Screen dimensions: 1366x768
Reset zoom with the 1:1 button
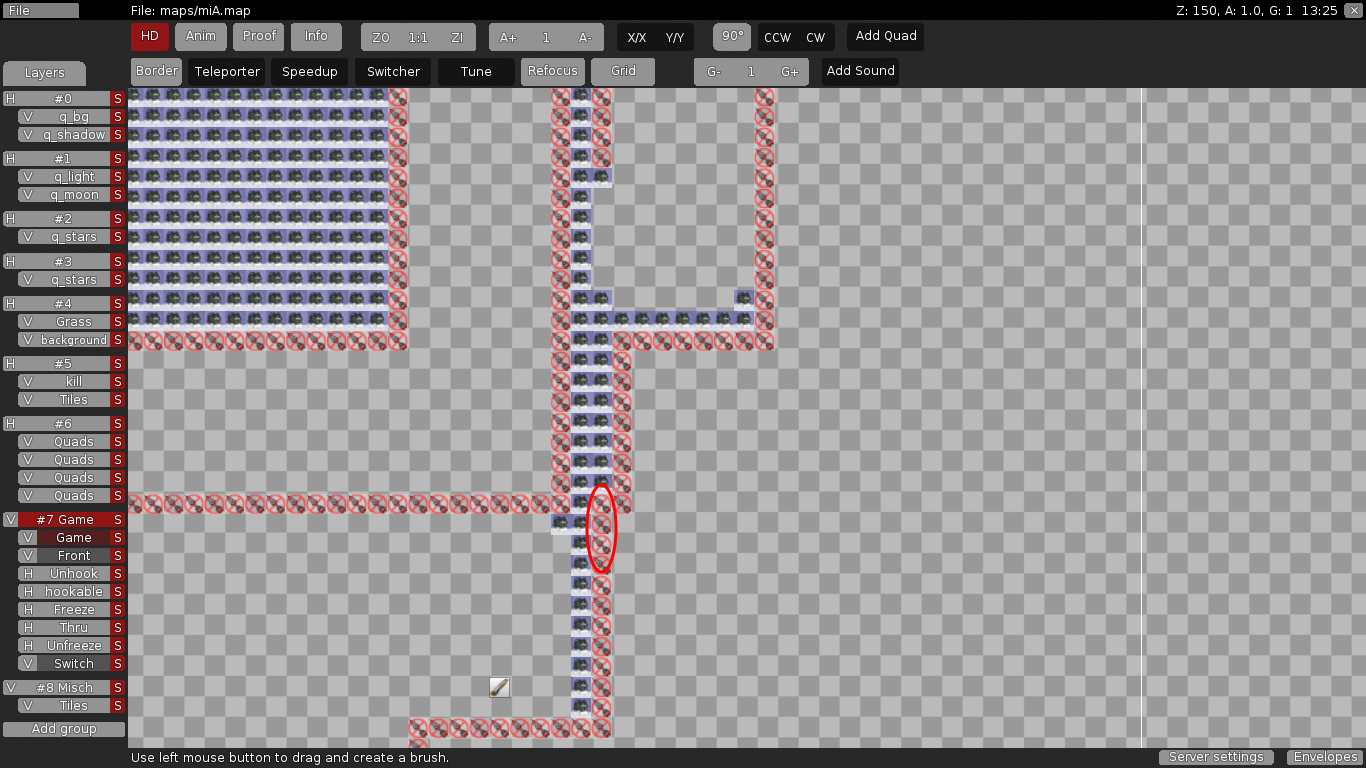coord(418,38)
